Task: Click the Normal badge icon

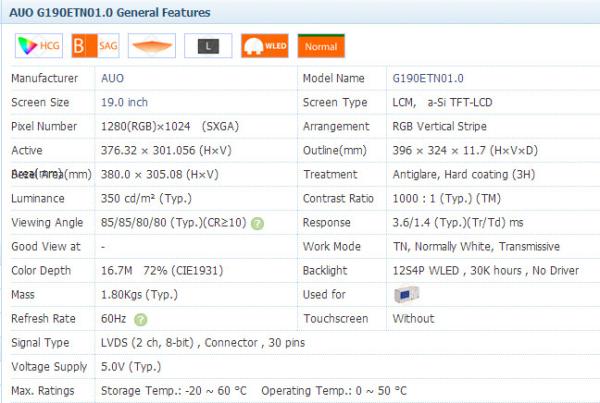Action: [x=321, y=46]
